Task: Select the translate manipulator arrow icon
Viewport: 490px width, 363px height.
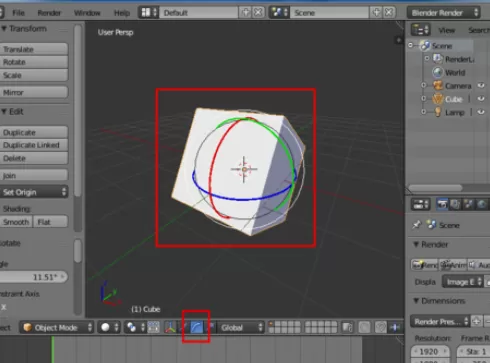Action: pos(184,327)
